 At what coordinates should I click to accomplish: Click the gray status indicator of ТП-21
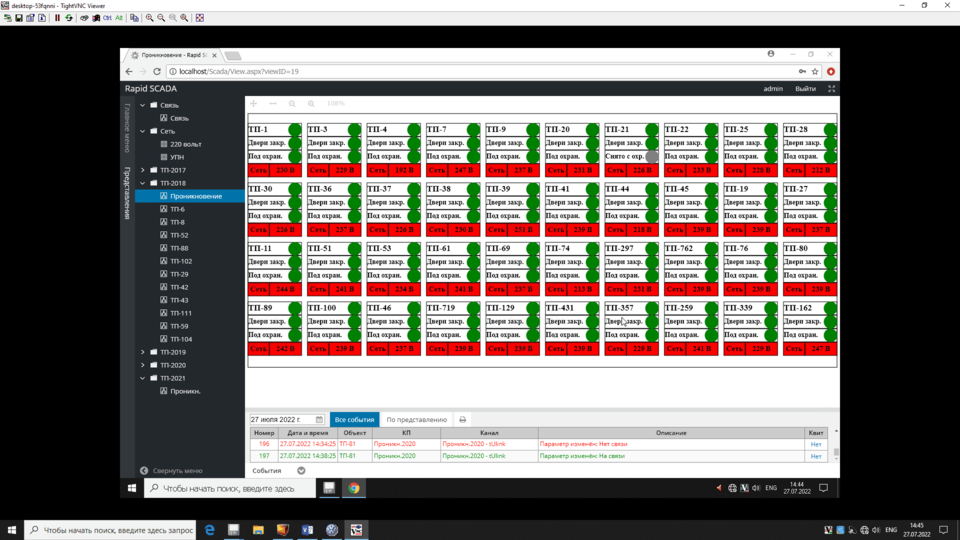[652, 157]
